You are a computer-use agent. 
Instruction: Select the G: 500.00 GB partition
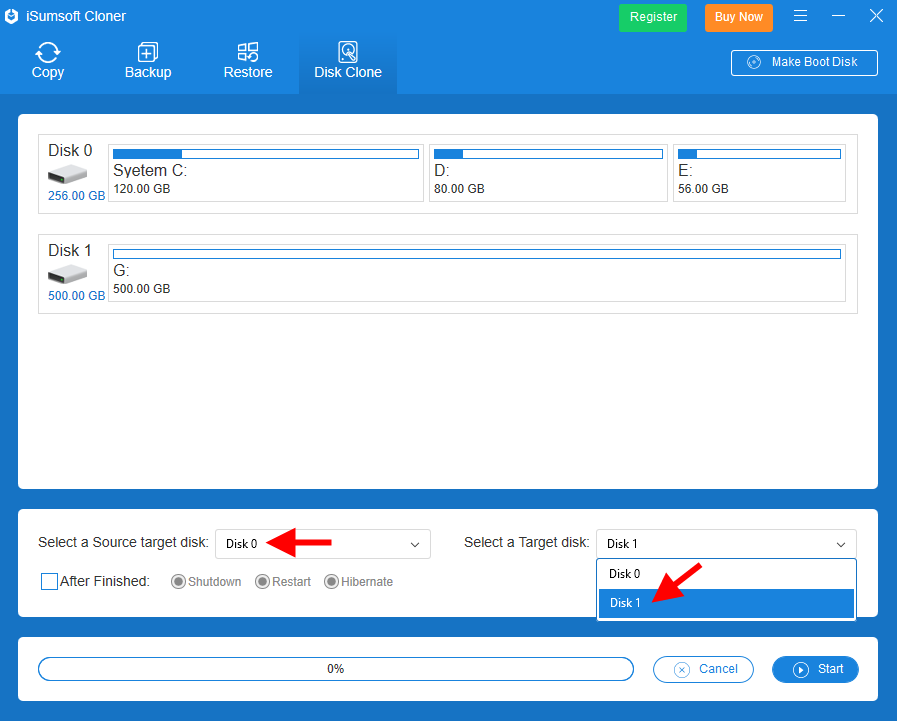(x=477, y=273)
